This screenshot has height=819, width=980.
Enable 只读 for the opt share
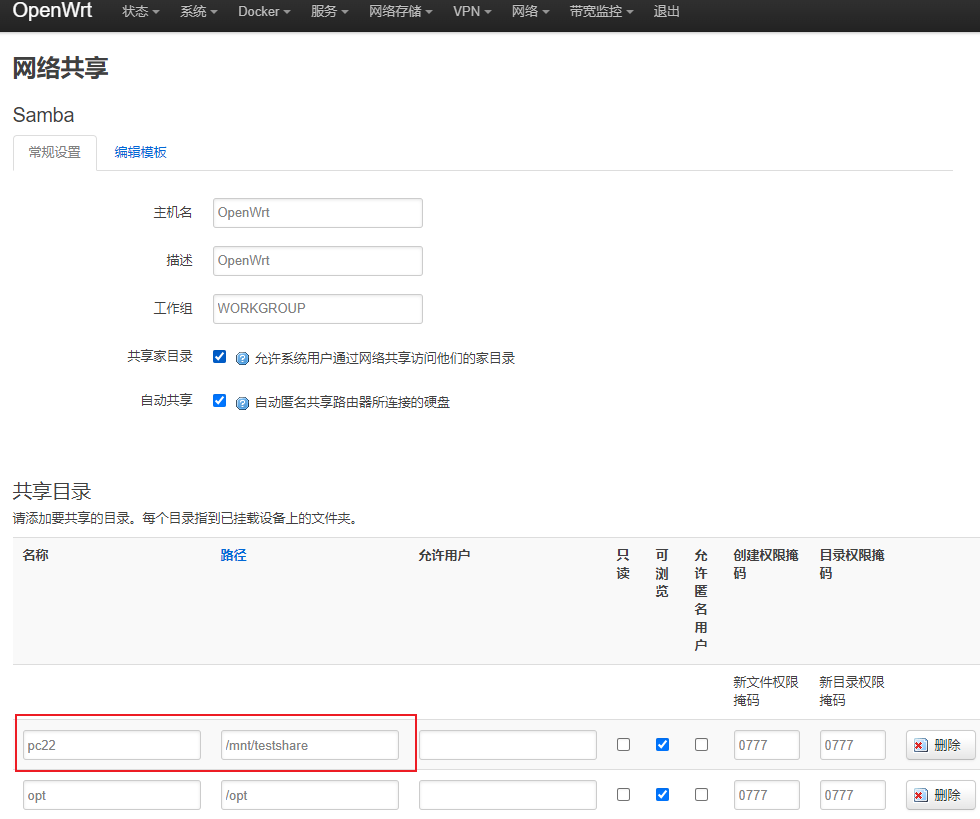pyautogui.click(x=623, y=794)
